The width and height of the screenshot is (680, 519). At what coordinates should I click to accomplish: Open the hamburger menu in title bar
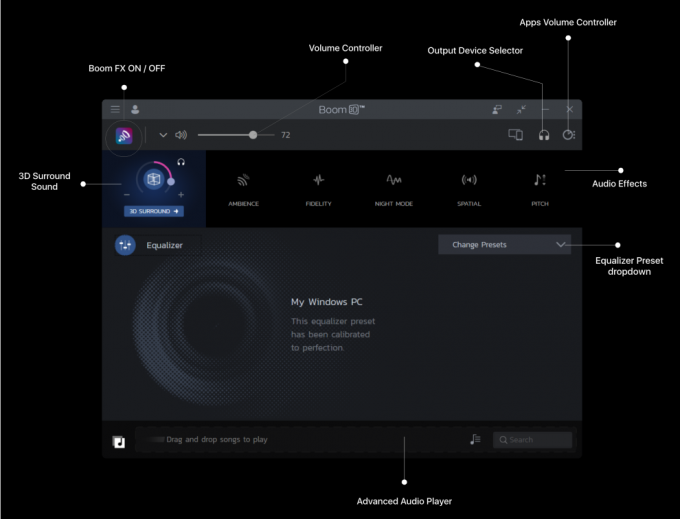115,109
